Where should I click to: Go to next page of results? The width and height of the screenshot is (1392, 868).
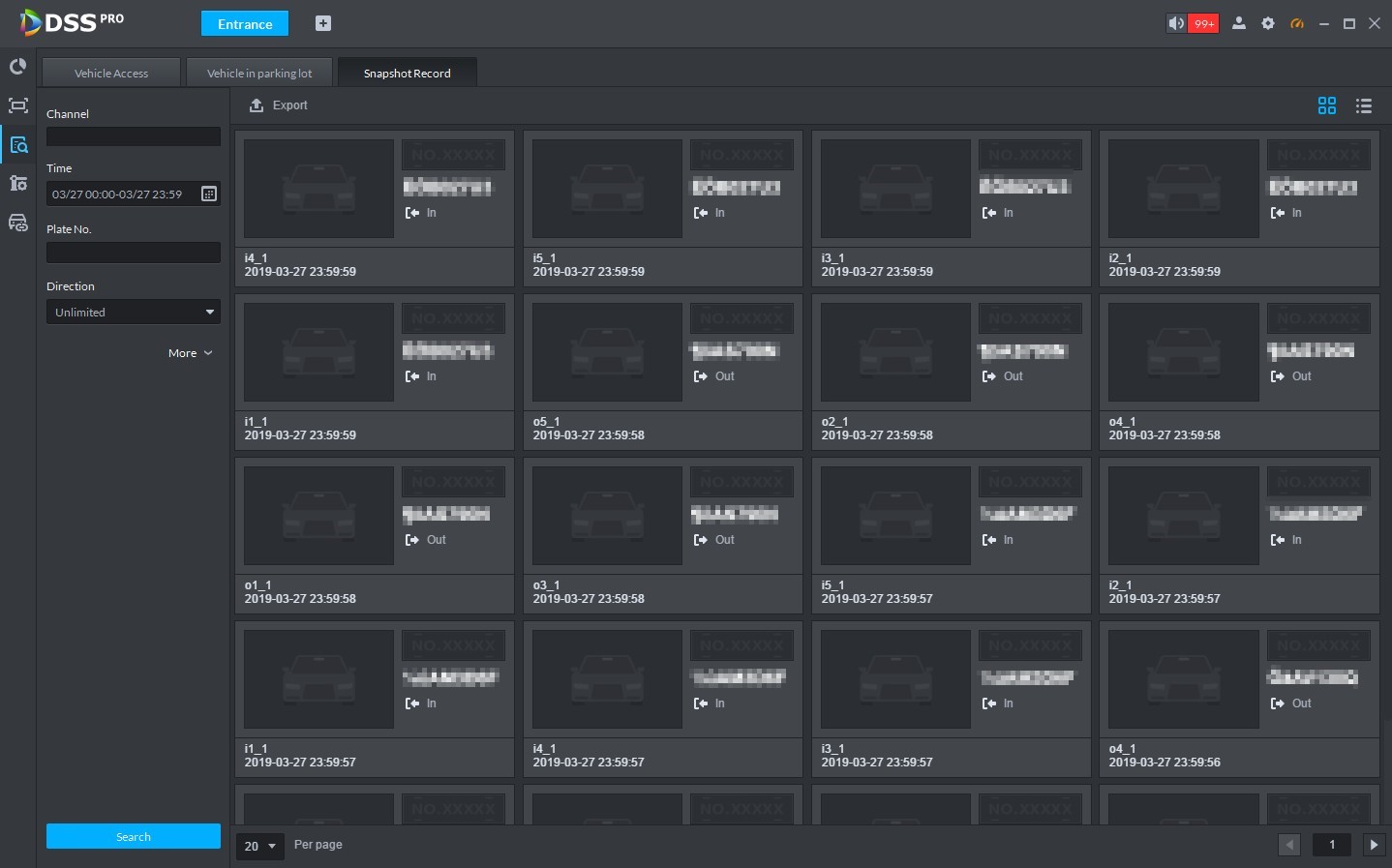(1374, 845)
